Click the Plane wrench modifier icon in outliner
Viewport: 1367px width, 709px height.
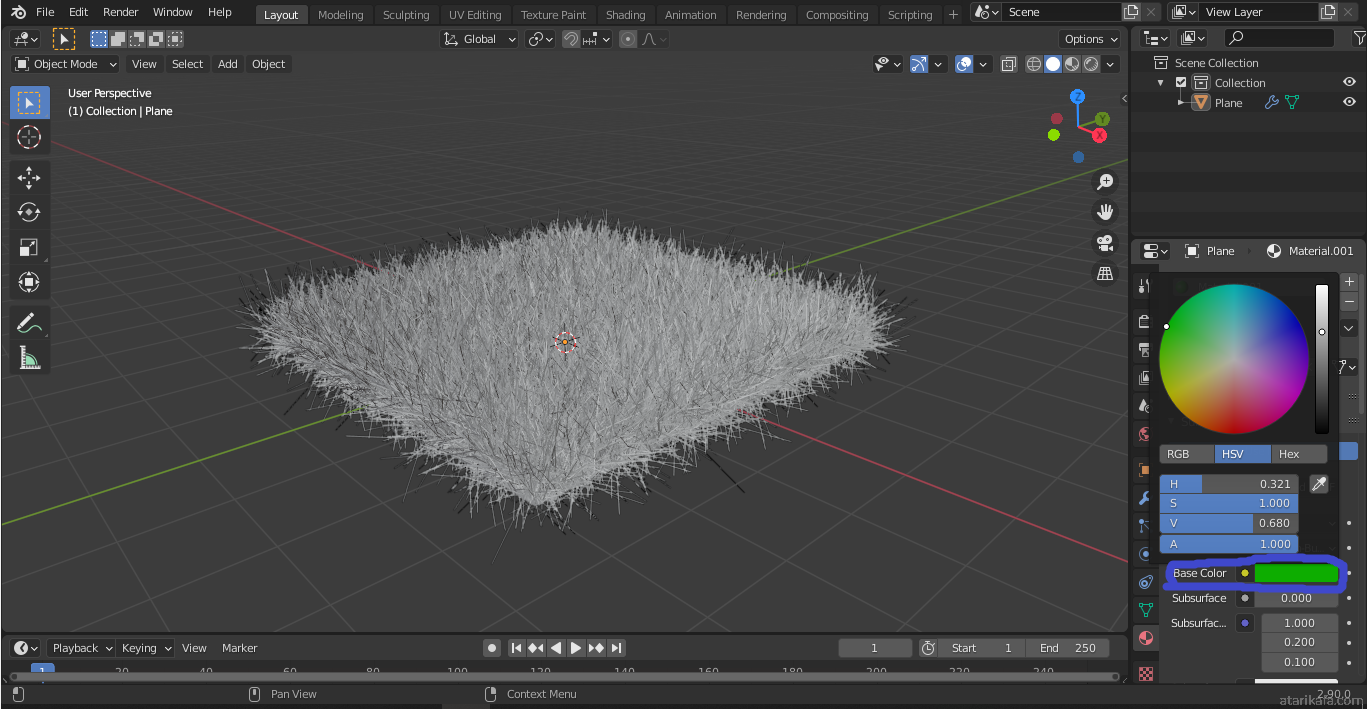(1271, 102)
